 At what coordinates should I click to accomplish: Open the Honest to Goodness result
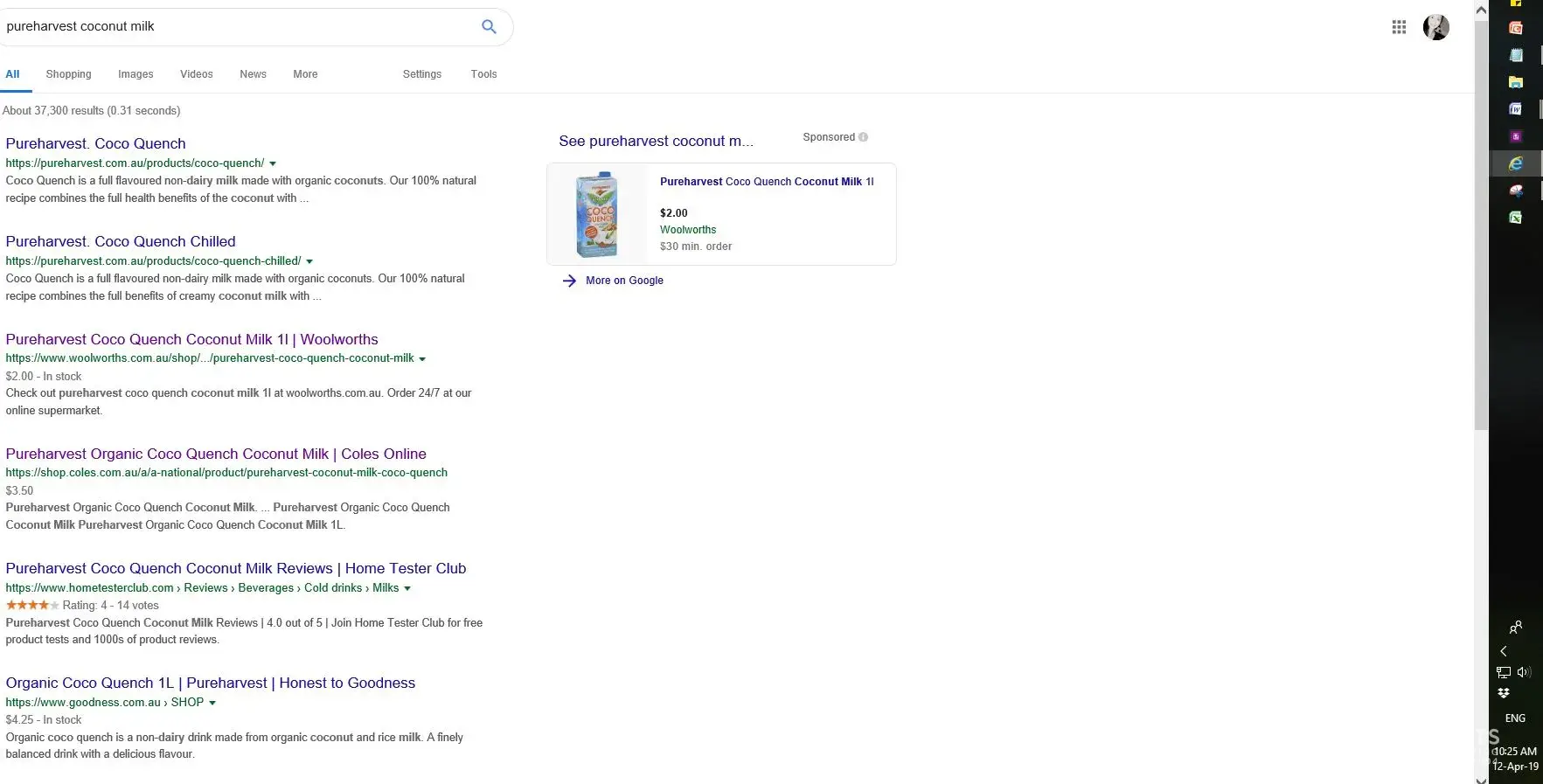click(x=211, y=683)
